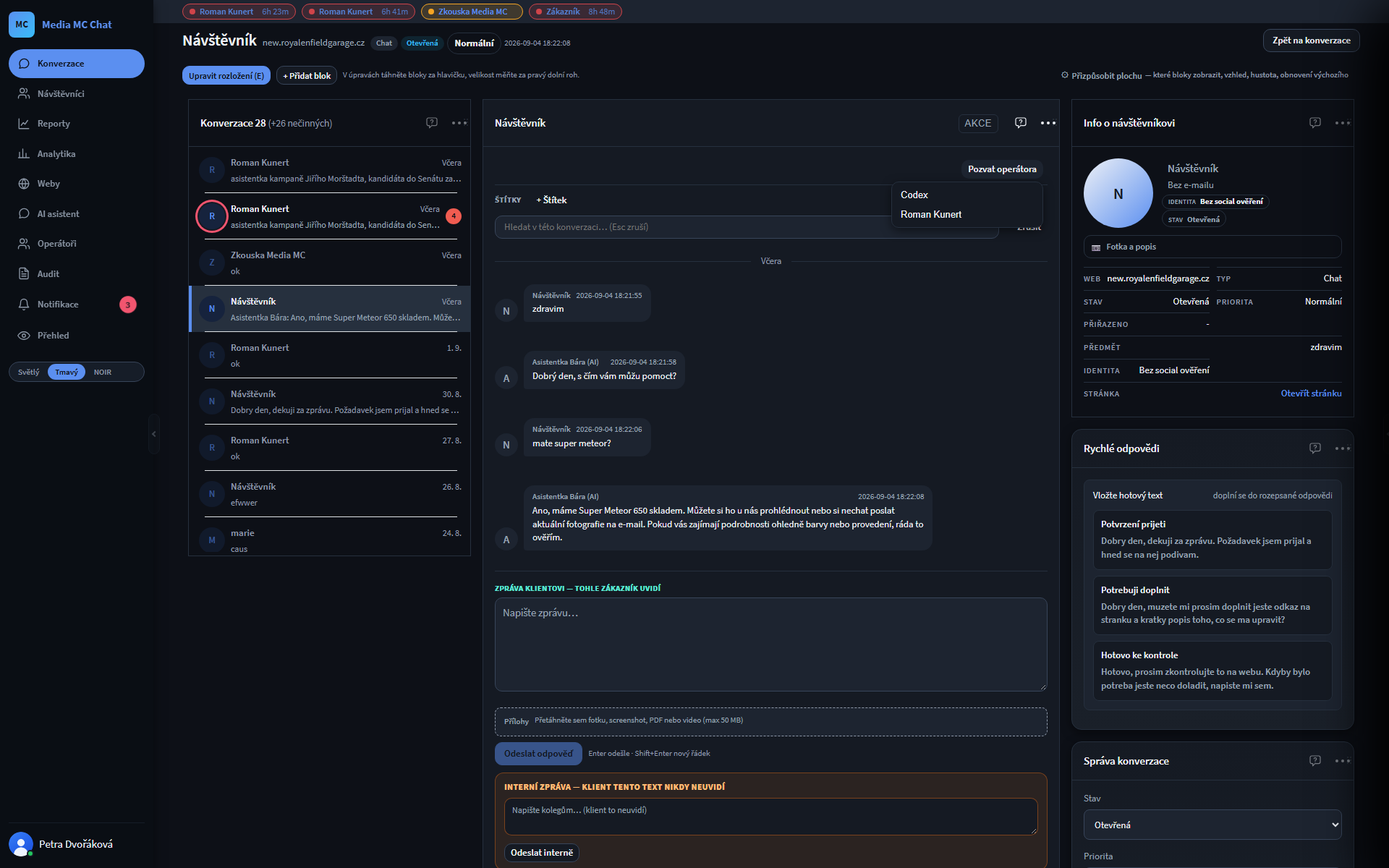The width and height of the screenshot is (1389, 868).
Task: Click the Roman Kunert avatar with red ring
Action: [212, 216]
